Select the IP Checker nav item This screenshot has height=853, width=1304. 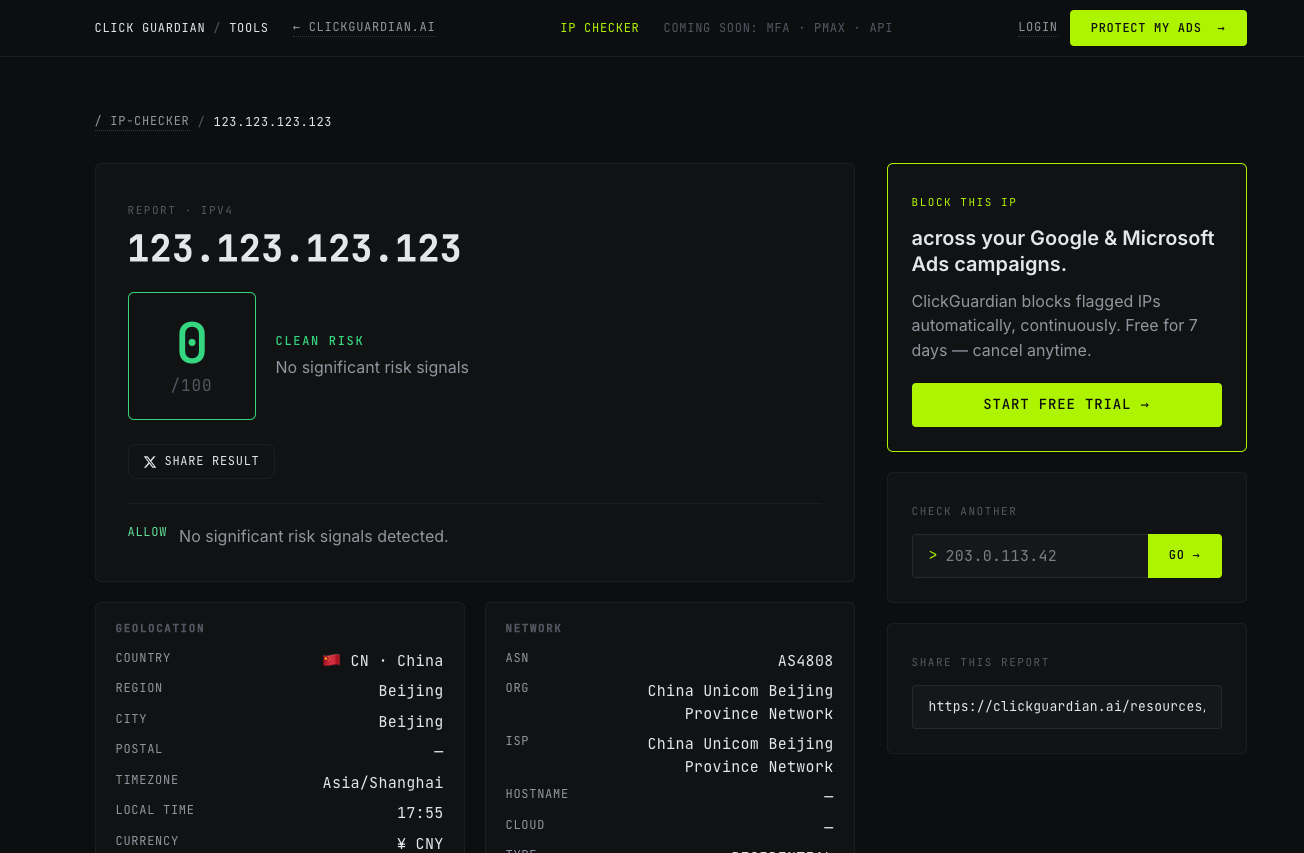(x=600, y=28)
